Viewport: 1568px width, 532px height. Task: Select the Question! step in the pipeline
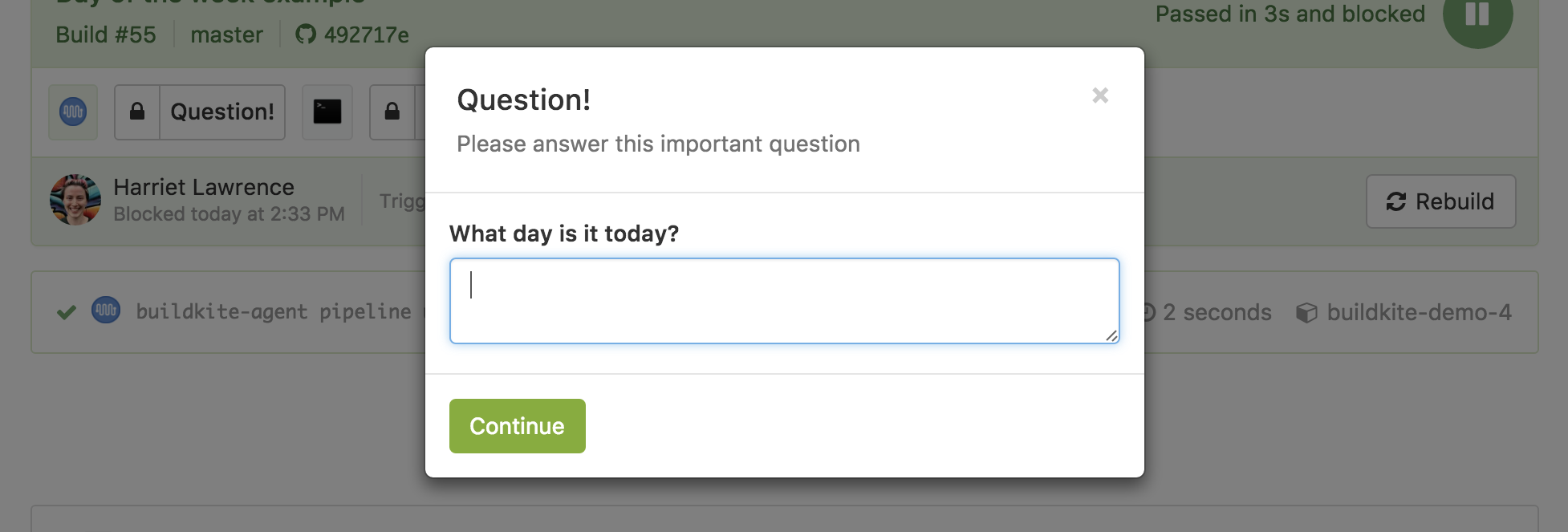click(x=221, y=112)
